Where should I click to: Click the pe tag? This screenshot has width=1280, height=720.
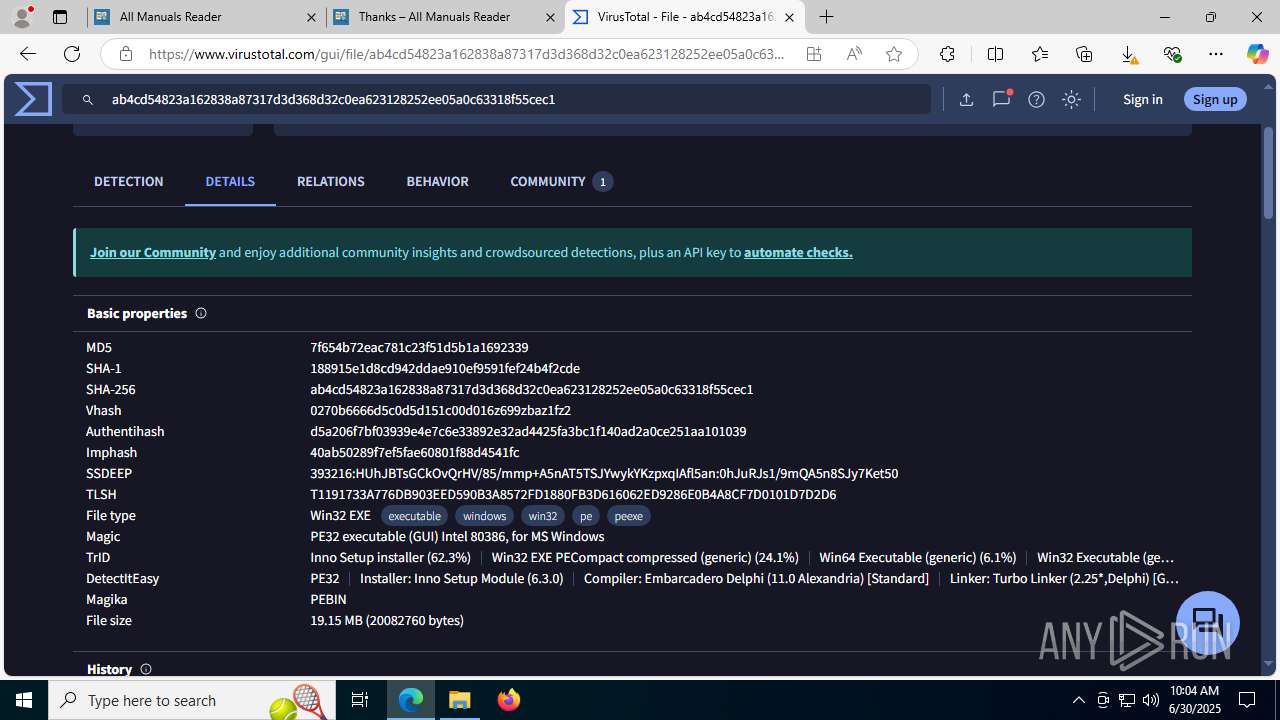586,516
